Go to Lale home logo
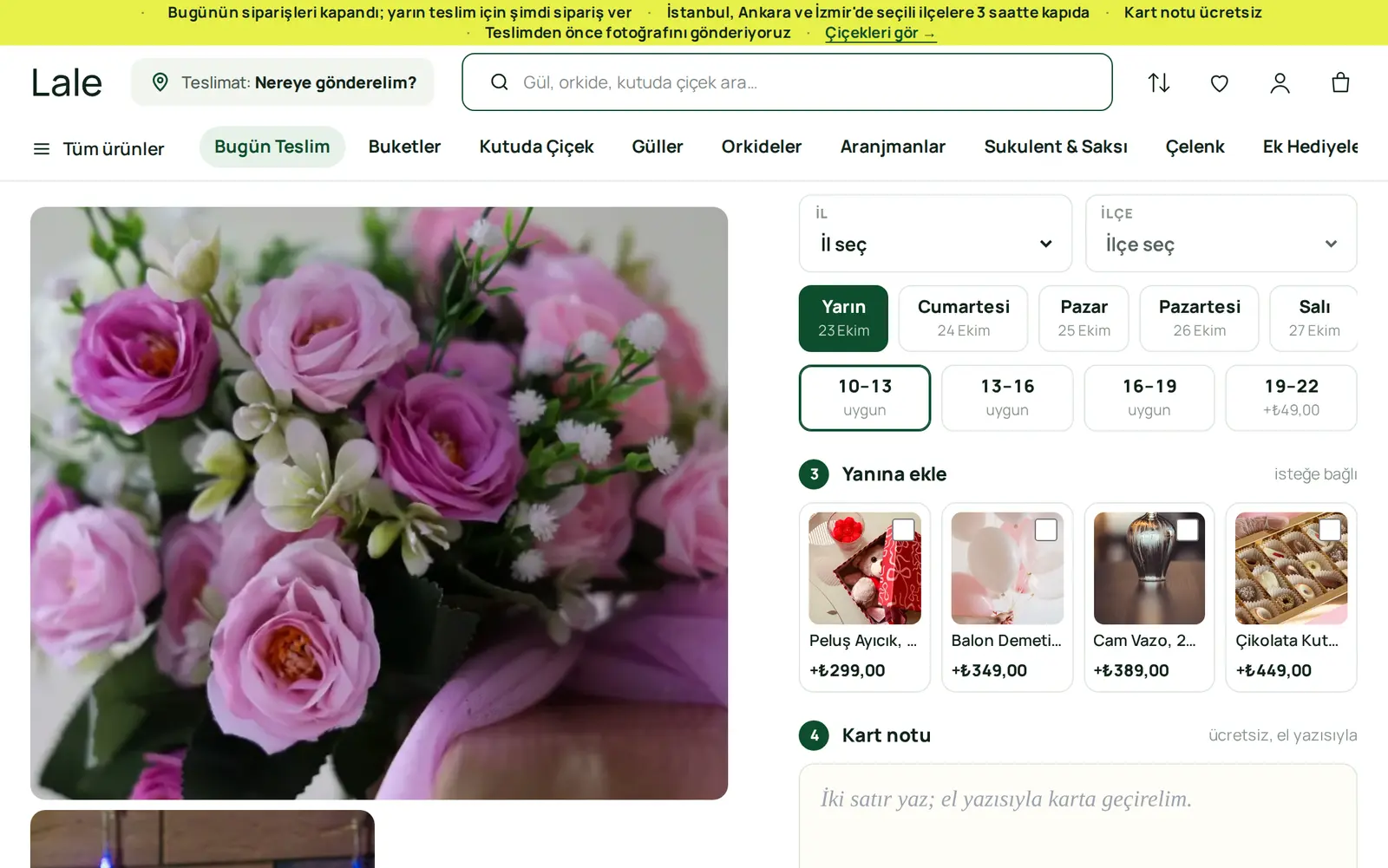 click(x=67, y=82)
